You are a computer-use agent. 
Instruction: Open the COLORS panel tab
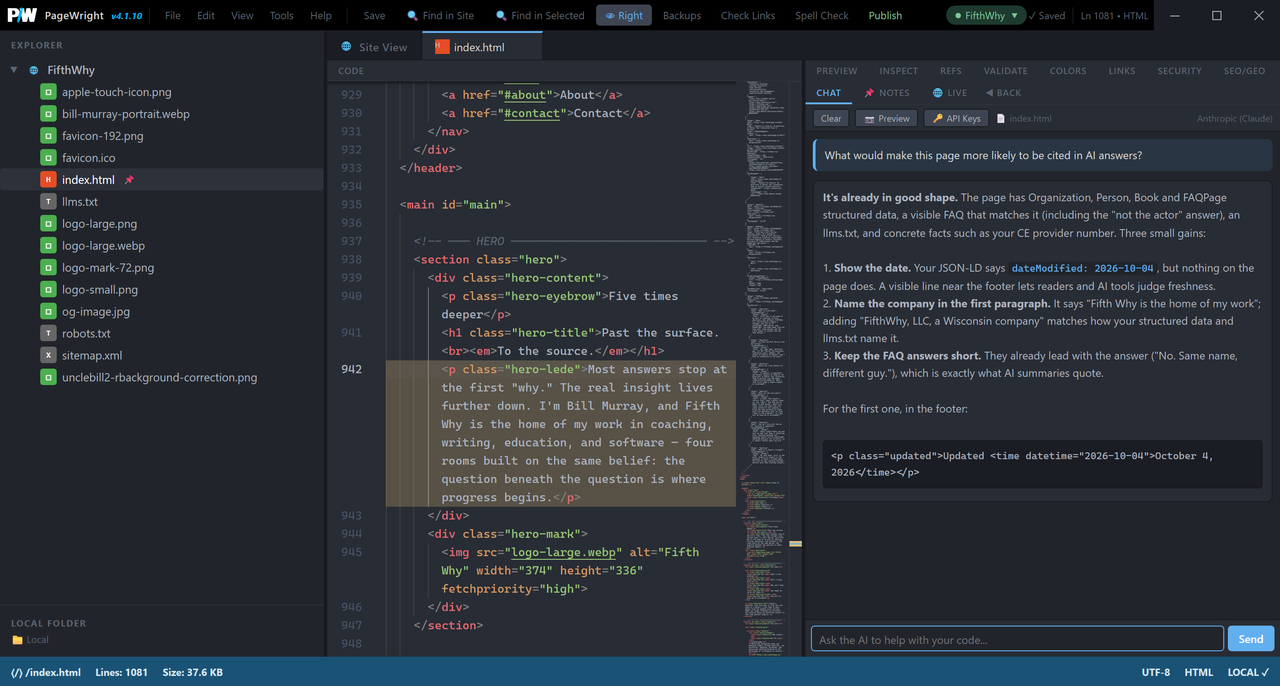[x=1068, y=71]
